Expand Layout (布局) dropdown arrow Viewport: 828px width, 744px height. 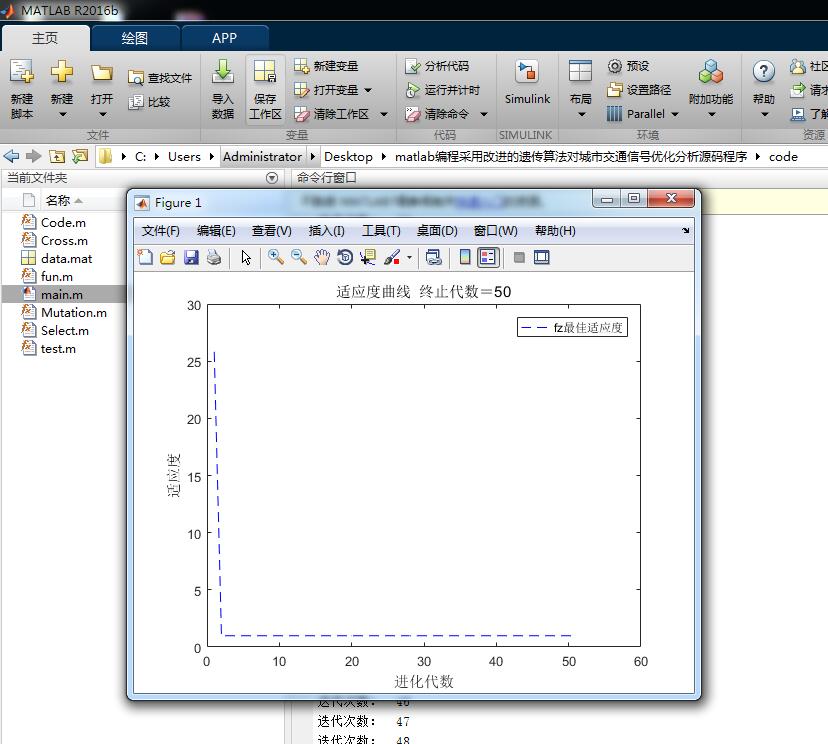click(x=581, y=114)
